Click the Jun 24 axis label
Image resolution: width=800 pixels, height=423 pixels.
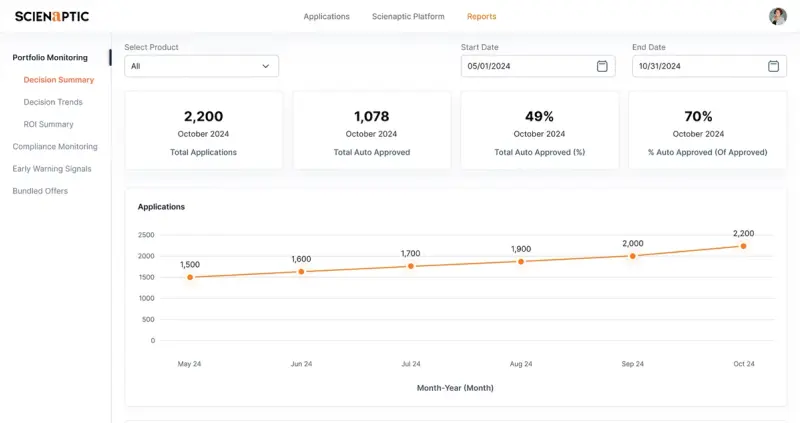pos(301,364)
